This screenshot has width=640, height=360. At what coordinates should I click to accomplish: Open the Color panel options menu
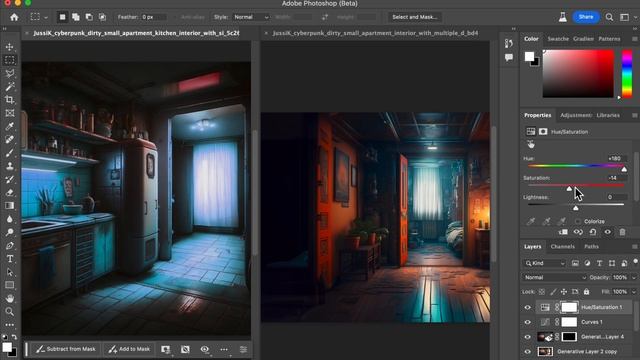coord(635,39)
